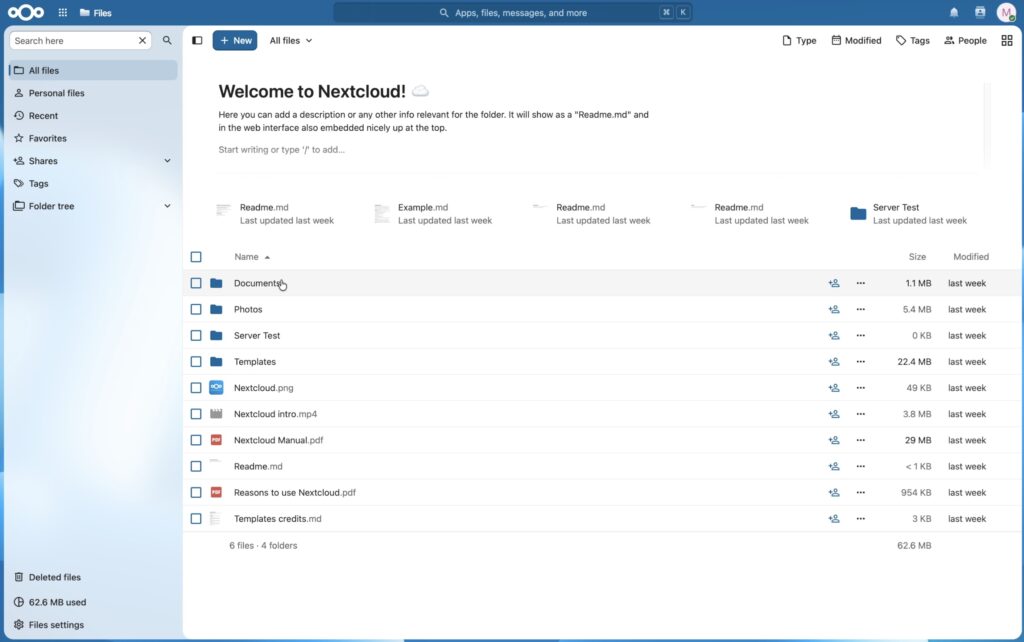
Task: Open the Type filter dropdown
Action: [x=799, y=40]
